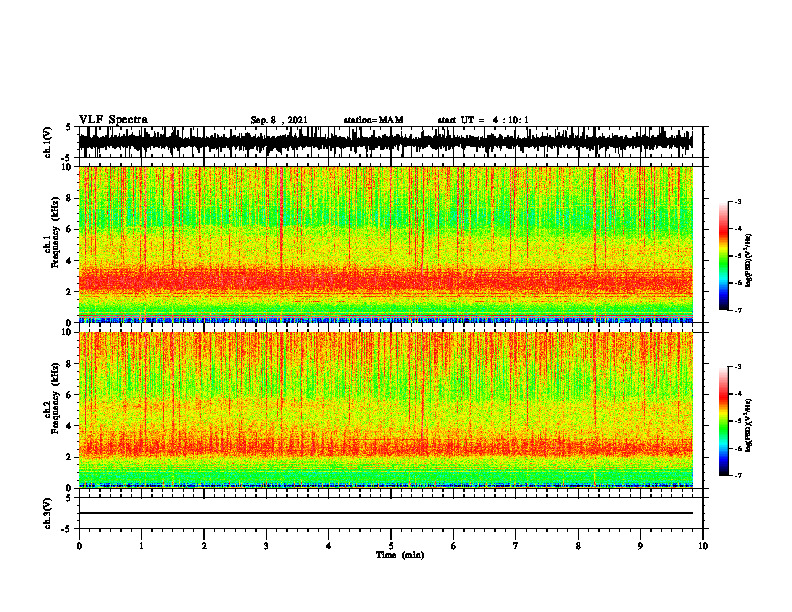Click the "ch.3(V)" axis label
792x612 pixels.
point(47,513)
